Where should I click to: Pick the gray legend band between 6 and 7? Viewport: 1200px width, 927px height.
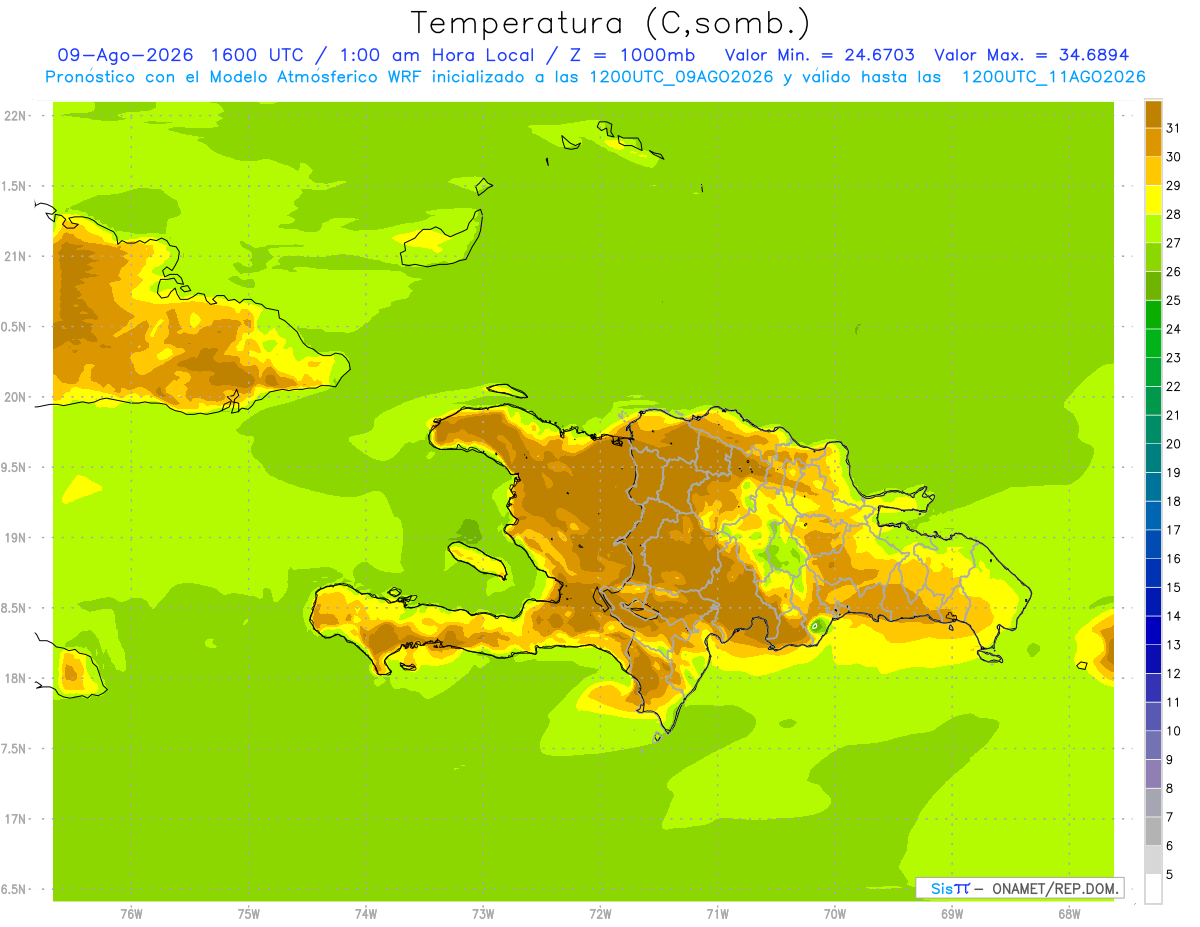click(x=1153, y=831)
